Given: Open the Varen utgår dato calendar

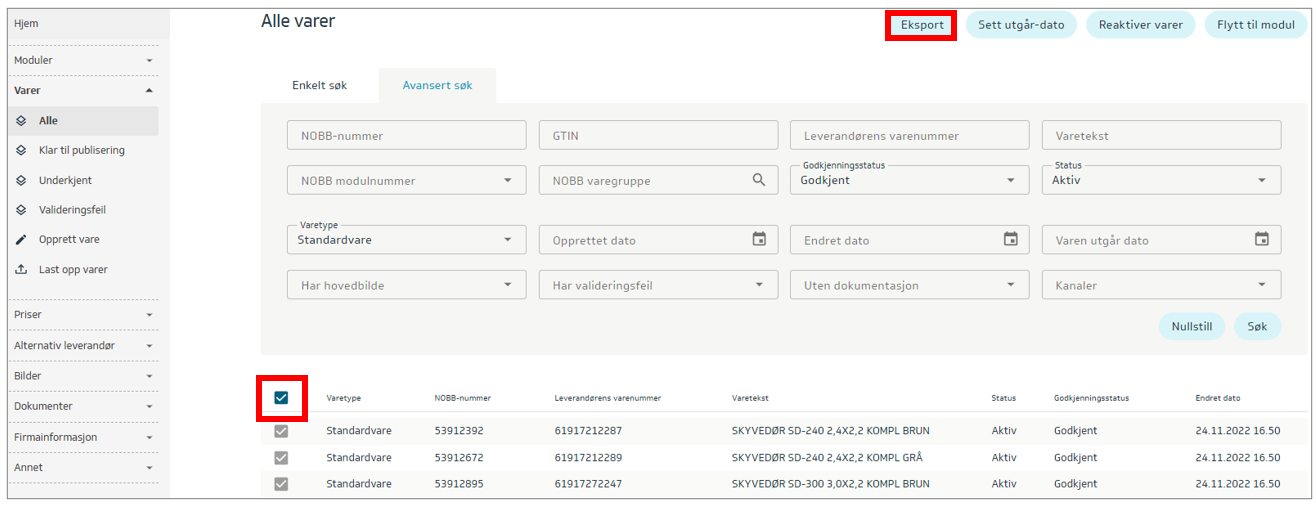Looking at the screenshot, I should click(1262, 240).
